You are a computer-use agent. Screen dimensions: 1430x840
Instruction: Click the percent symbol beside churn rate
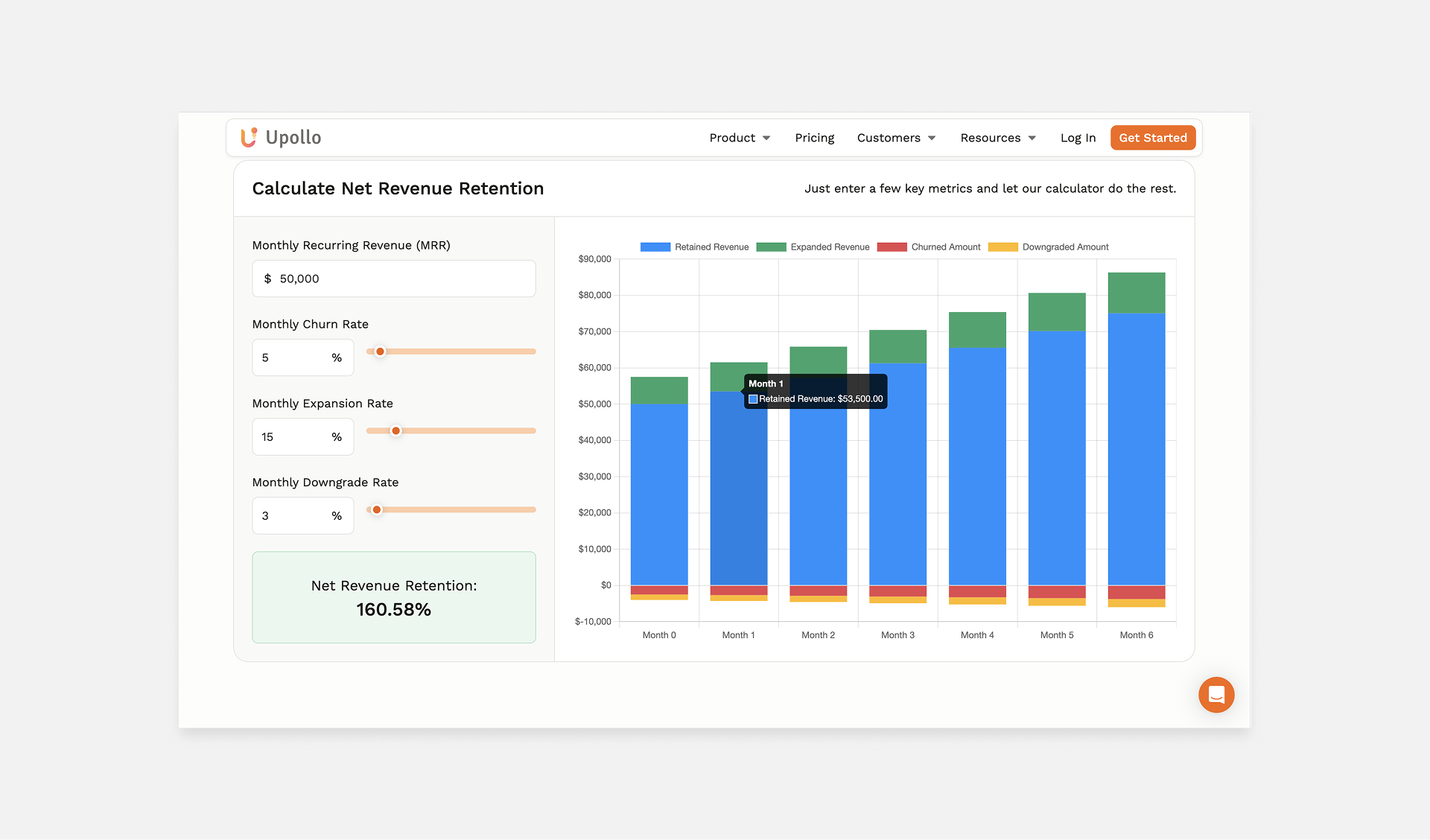pos(336,357)
